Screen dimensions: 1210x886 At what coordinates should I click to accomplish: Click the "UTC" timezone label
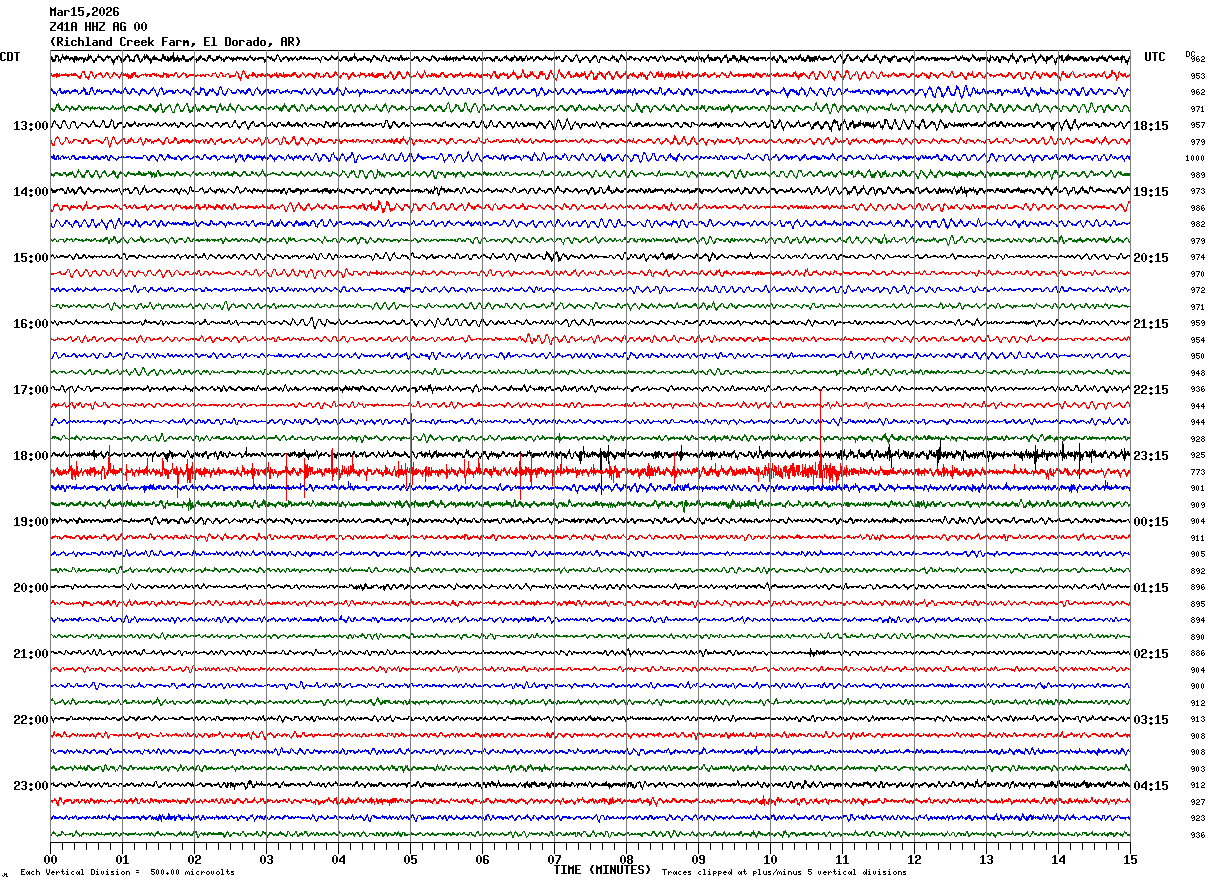click(1155, 57)
